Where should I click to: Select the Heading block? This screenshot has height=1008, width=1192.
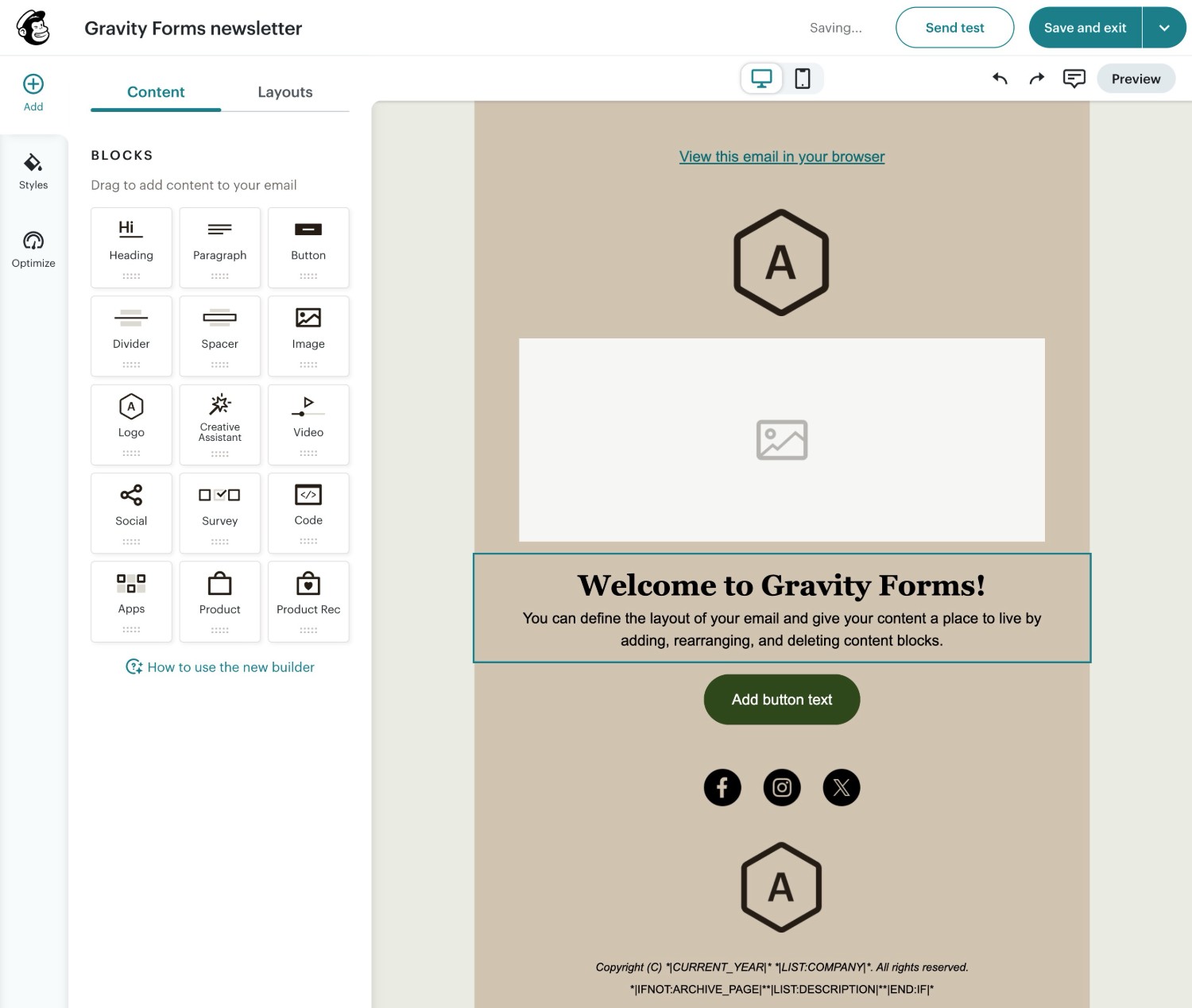click(x=131, y=248)
